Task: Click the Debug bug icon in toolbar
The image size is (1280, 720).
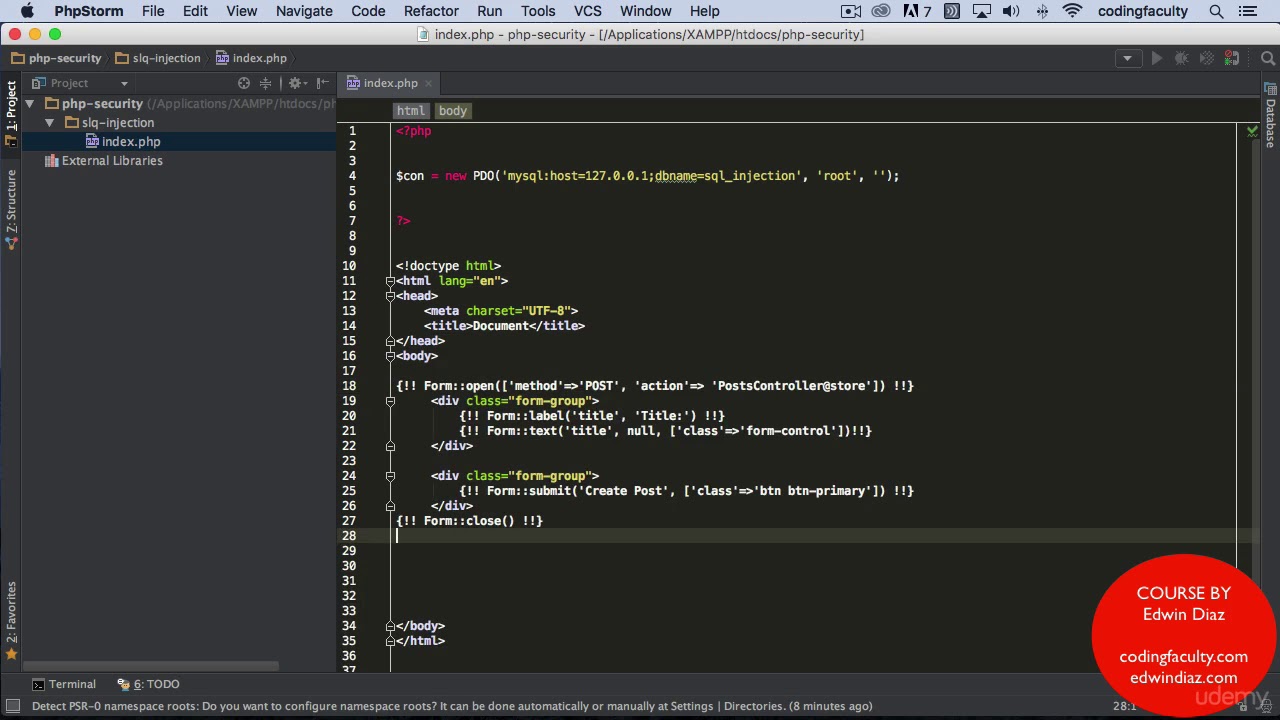Action: pos(1182,59)
